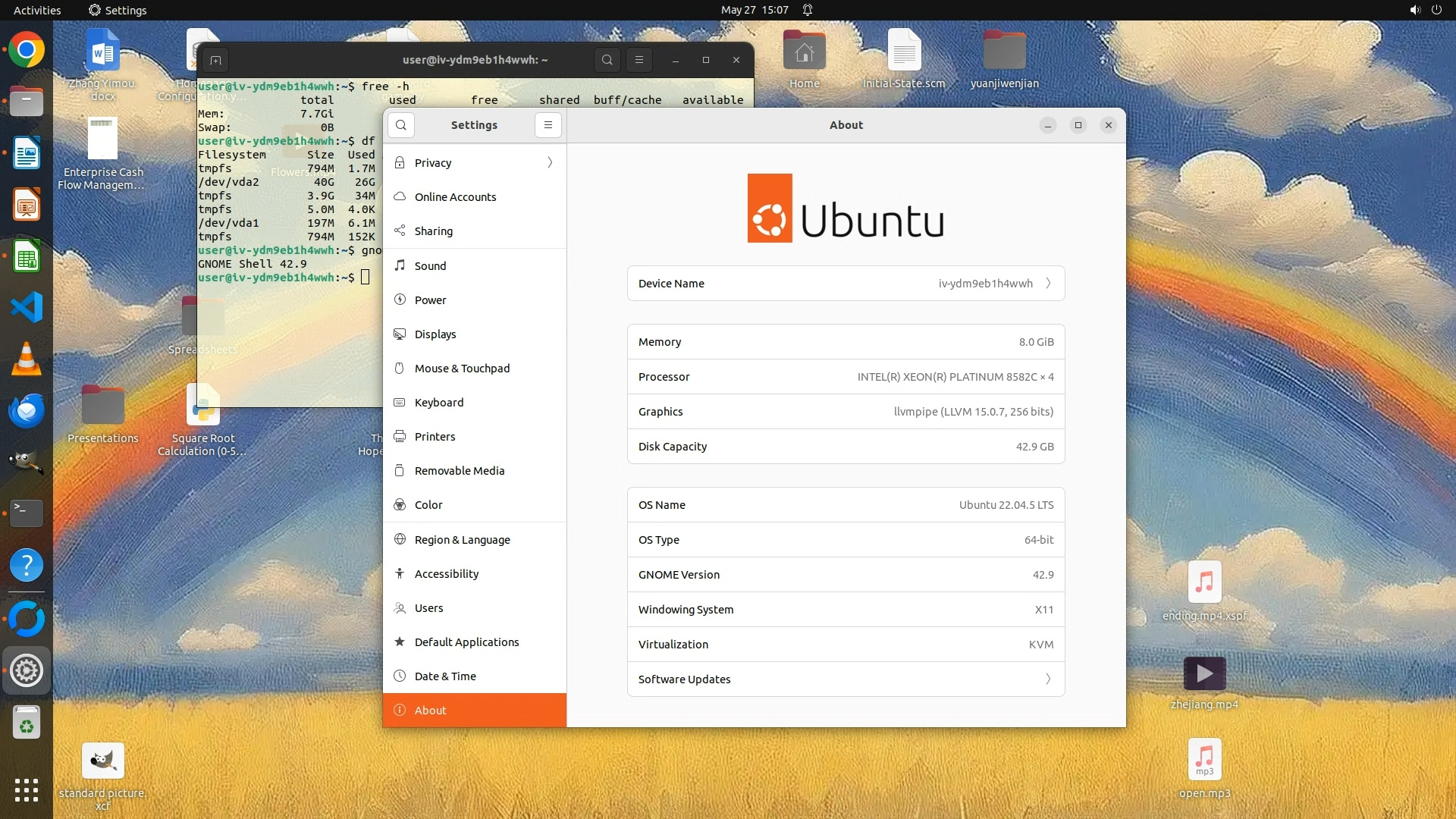This screenshot has height=819, width=1456.
Task: Open Visual Studio Code from dock
Action: [x=27, y=307]
